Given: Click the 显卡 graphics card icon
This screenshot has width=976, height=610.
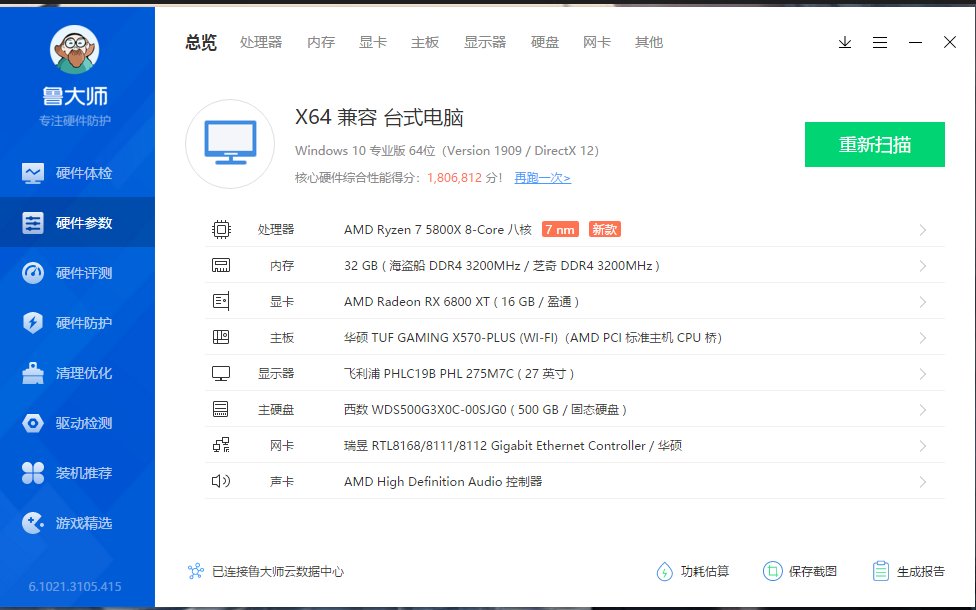Looking at the screenshot, I should coord(221,302).
